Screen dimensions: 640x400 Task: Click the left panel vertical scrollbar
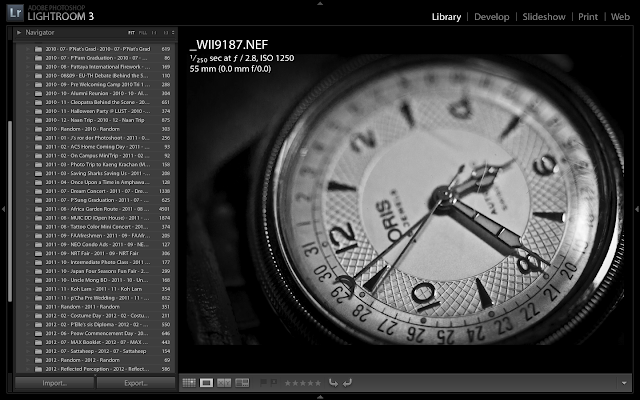10,211
